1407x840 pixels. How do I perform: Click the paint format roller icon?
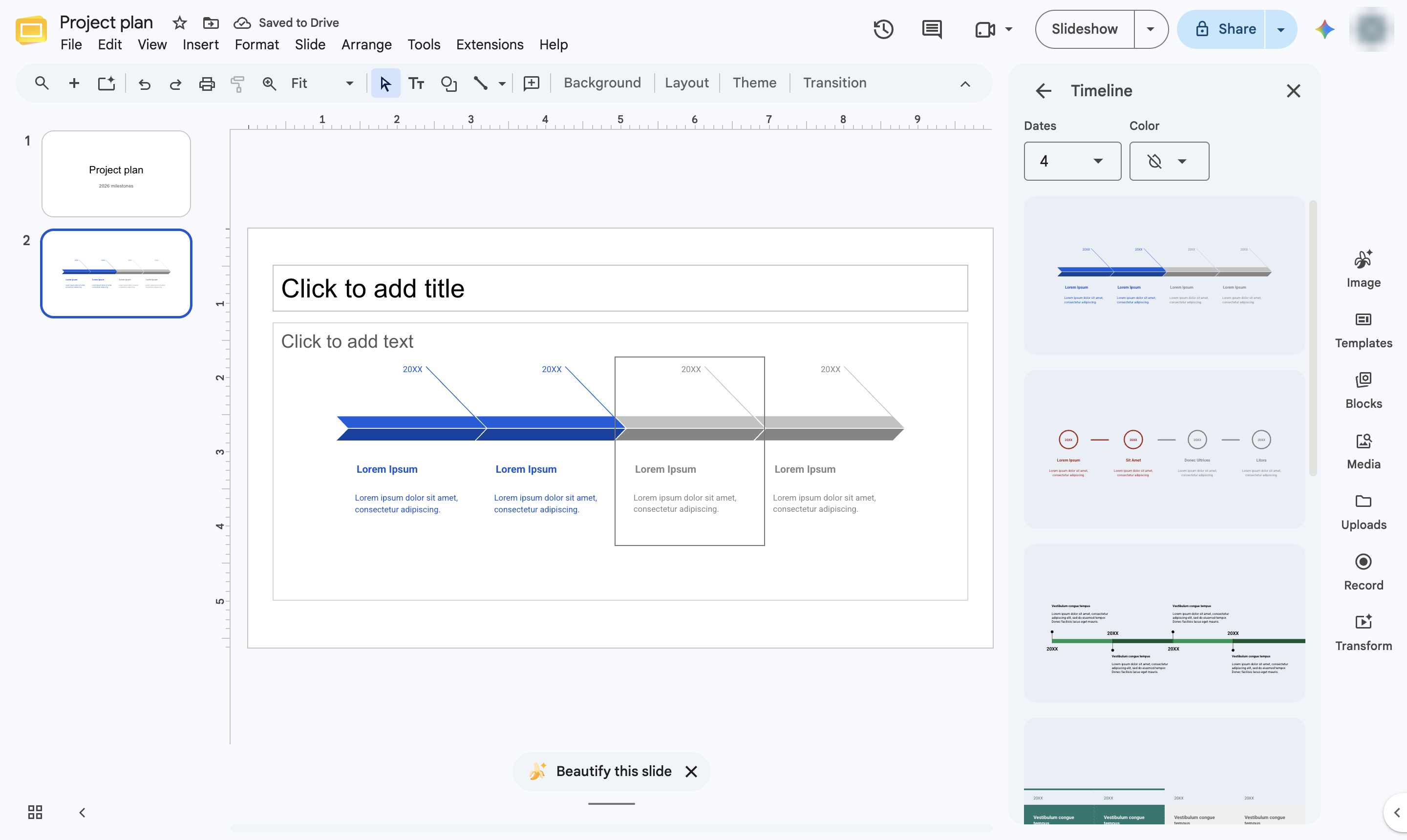238,84
